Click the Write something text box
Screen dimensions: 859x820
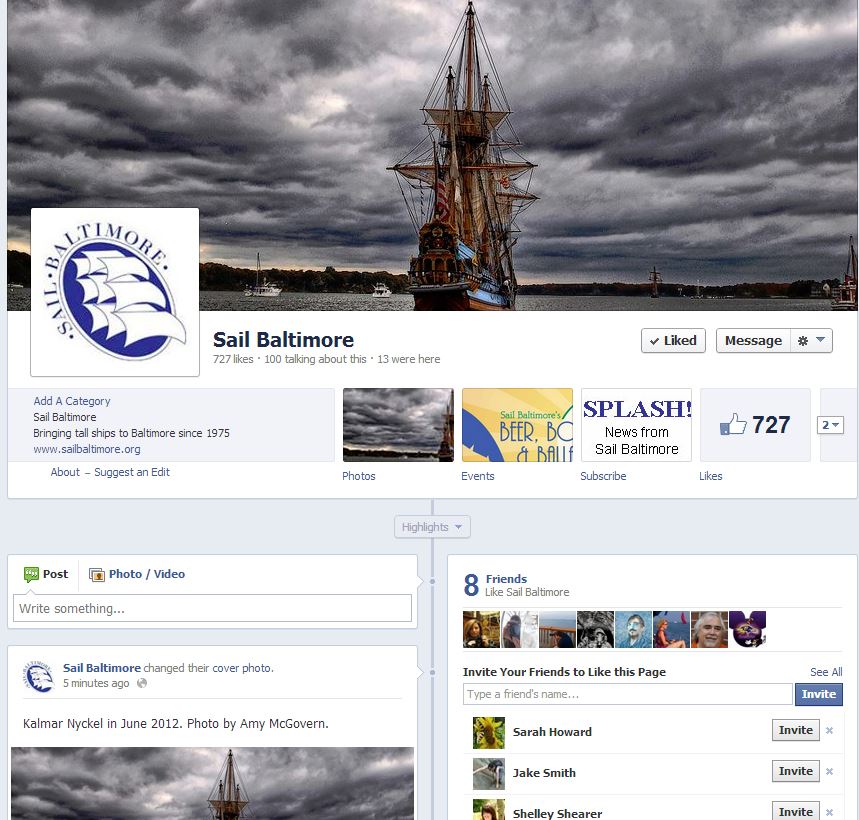click(213, 608)
